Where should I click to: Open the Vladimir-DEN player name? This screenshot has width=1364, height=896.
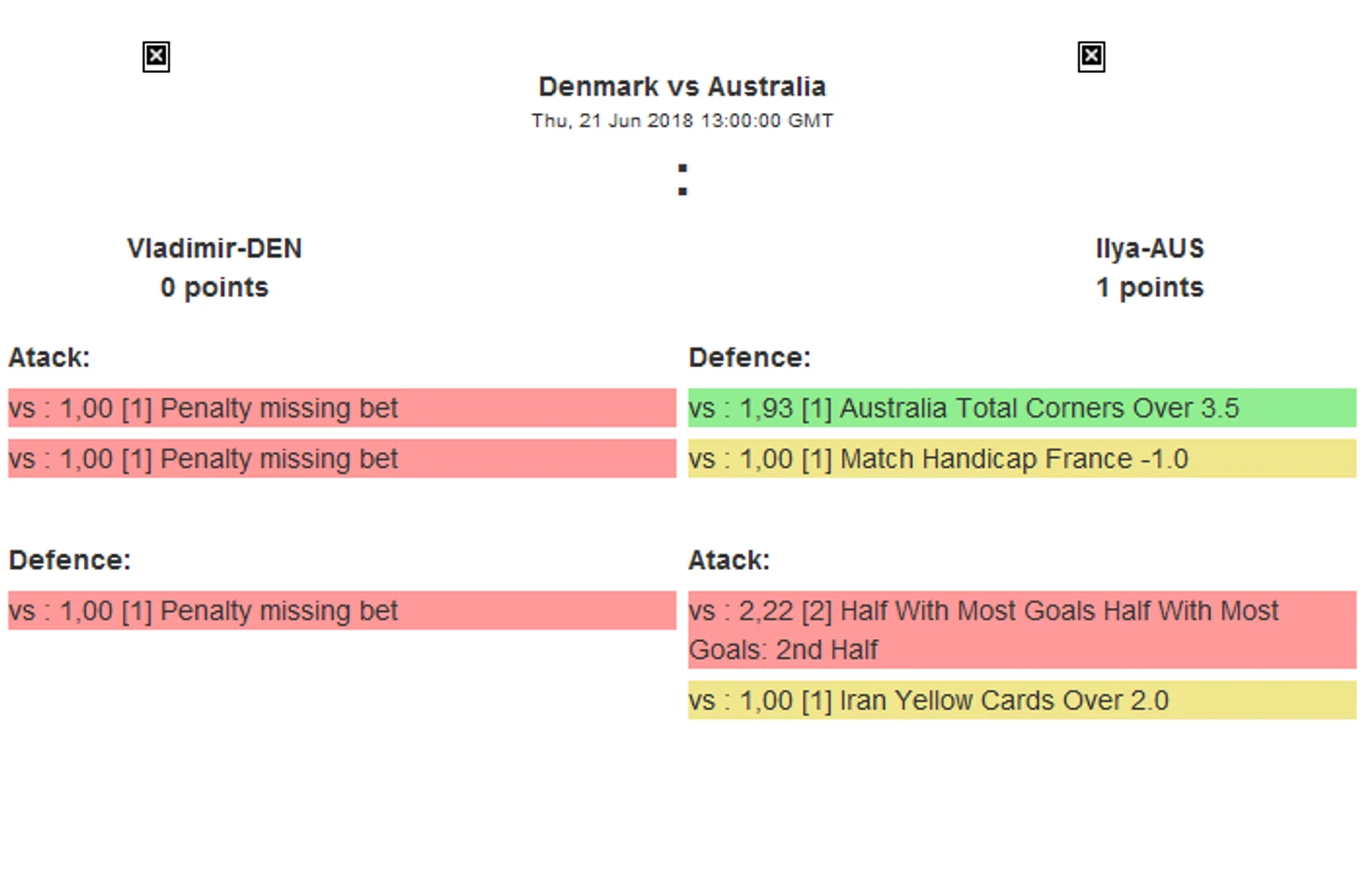215,249
